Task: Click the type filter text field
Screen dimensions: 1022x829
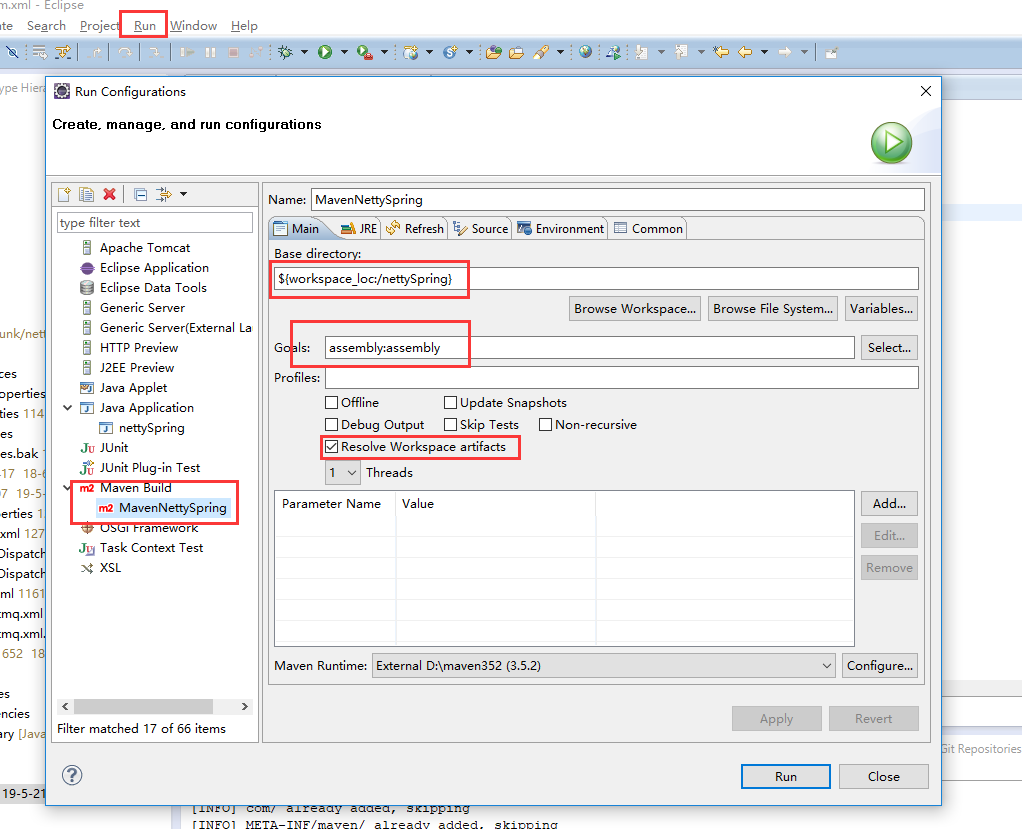Action: [x=154, y=223]
